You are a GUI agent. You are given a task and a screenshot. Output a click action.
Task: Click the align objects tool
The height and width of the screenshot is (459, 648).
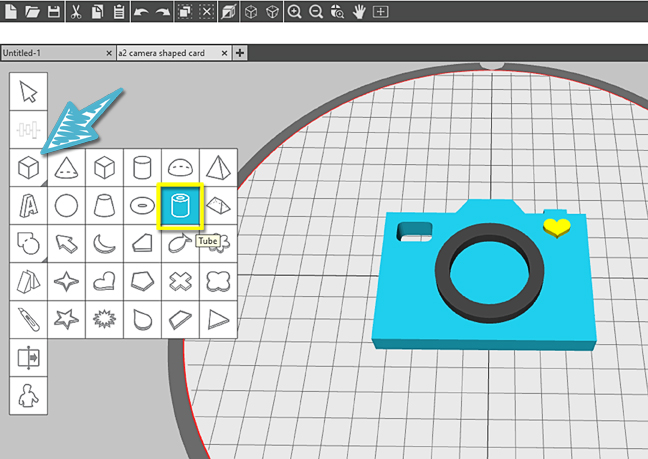(29, 130)
